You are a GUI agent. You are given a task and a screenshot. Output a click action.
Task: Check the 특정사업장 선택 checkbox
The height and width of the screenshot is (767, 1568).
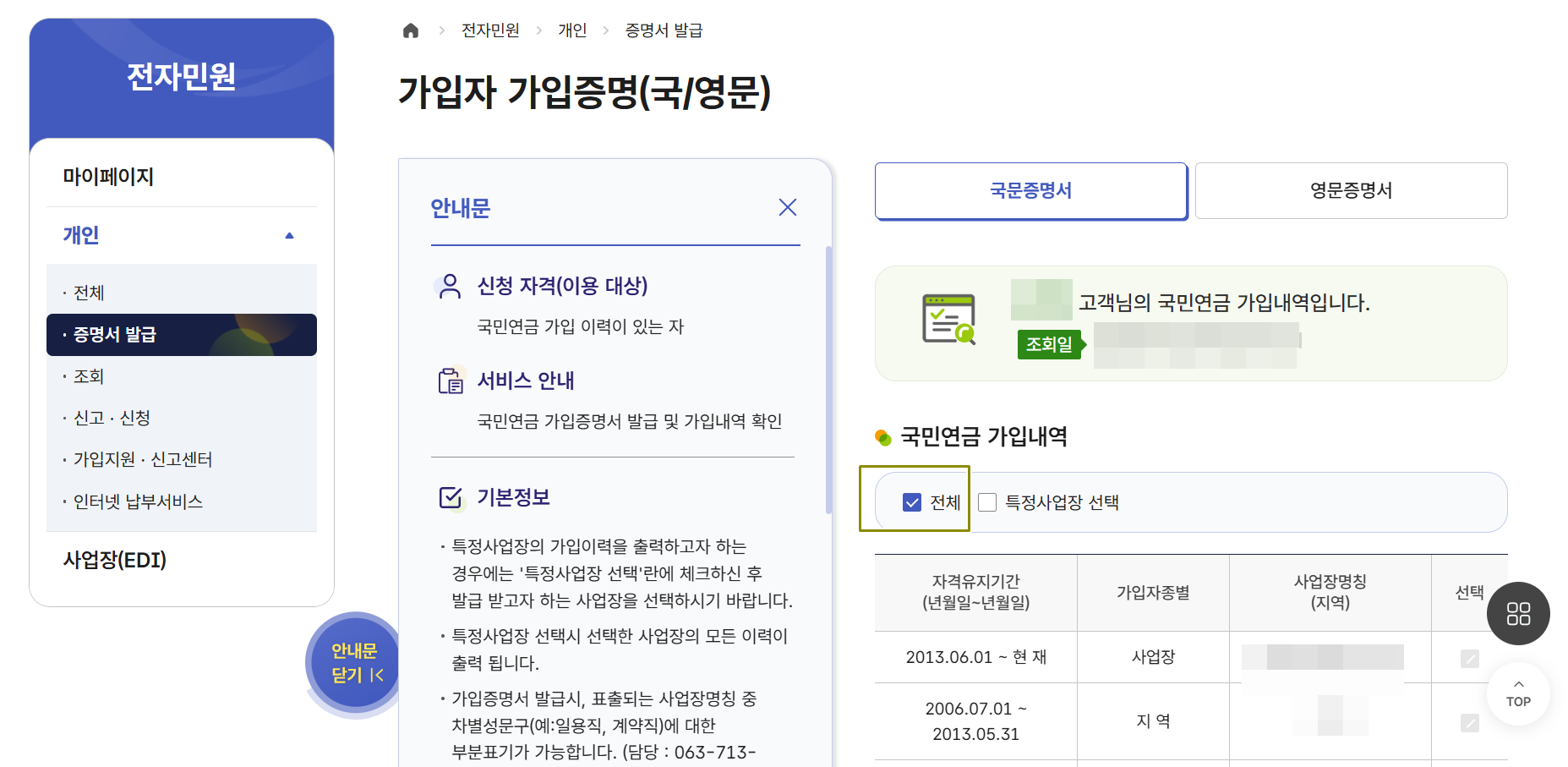point(986,502)
